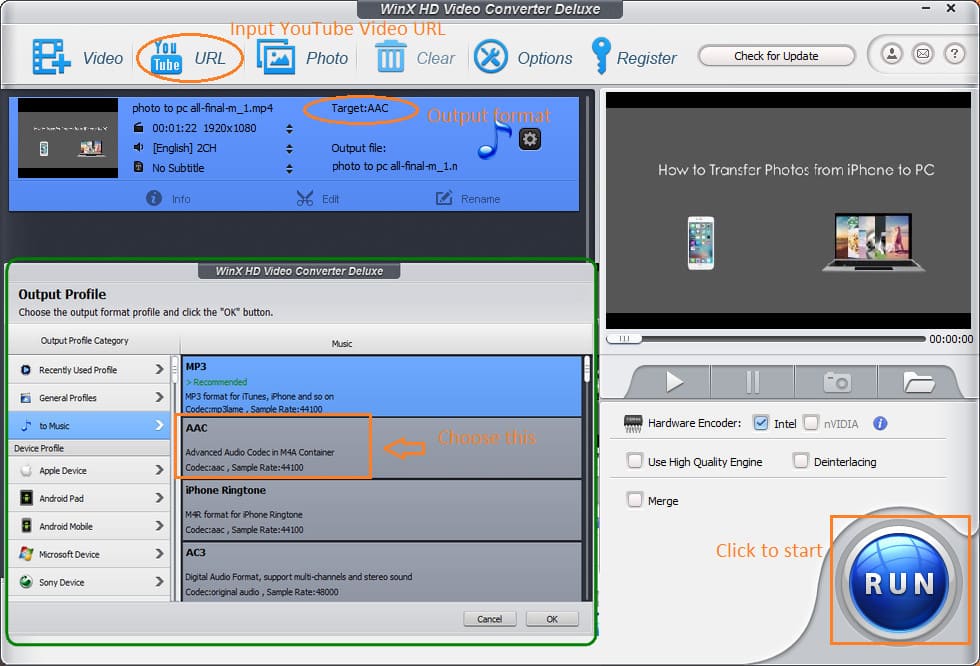980x666 pixels.
Task: Choose the AC3 output profile
Action: click(381, 572)
